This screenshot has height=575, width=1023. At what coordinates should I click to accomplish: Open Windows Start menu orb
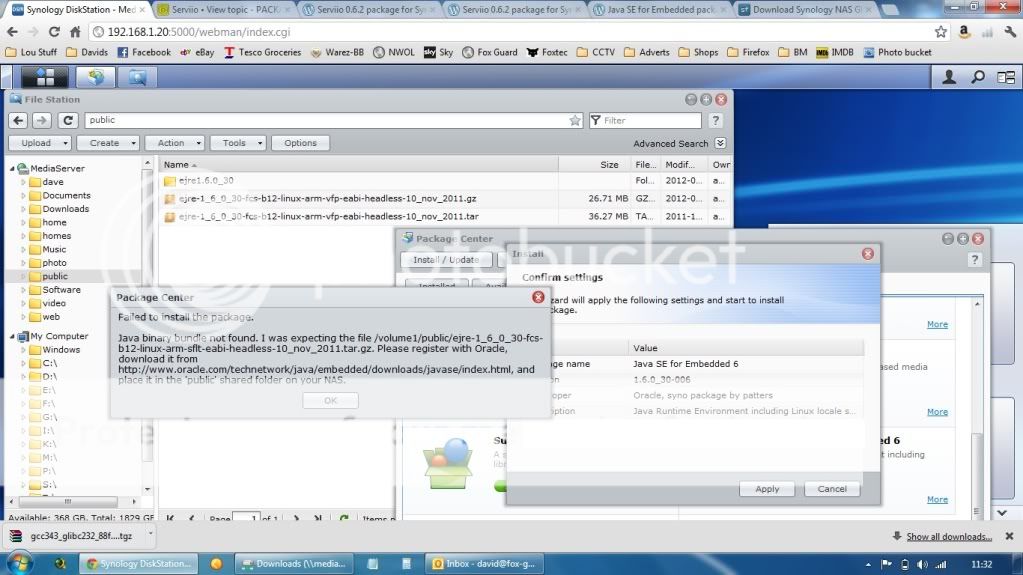coord(20,563)
